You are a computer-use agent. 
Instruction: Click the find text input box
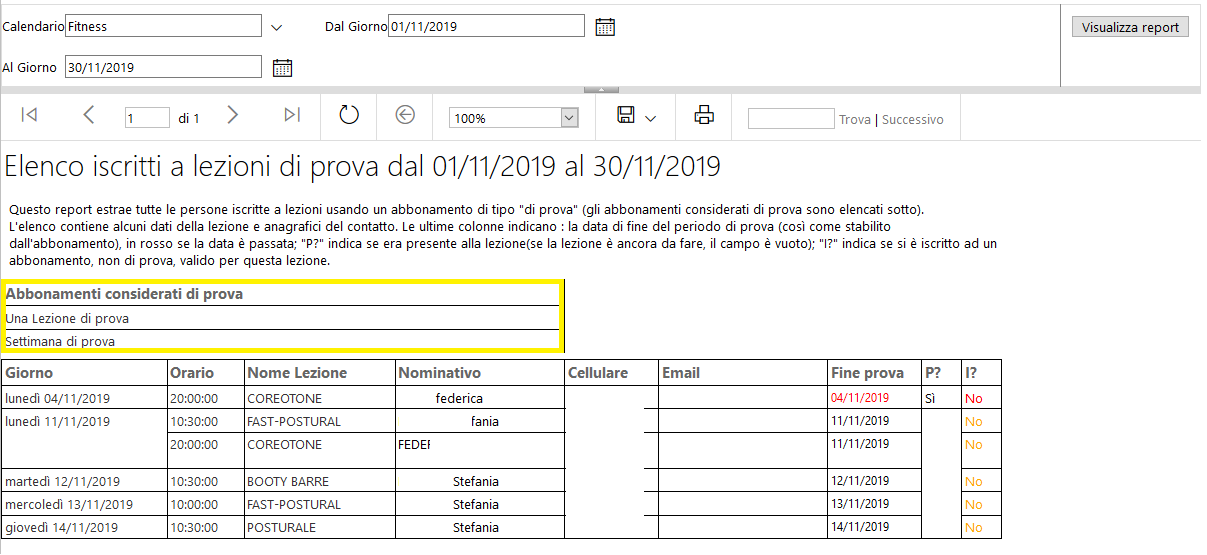click(x=791, y=118)
